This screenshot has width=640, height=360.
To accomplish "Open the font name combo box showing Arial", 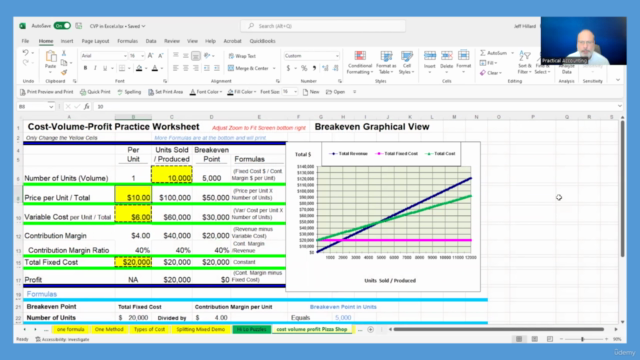I will tap(104, 56).
